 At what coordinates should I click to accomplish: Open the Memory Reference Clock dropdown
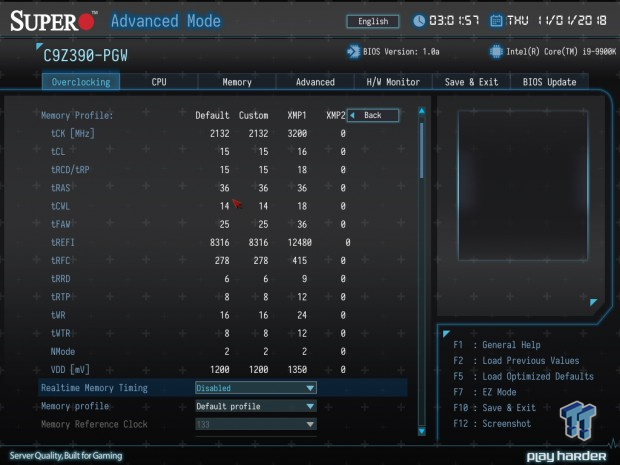coord(256,424)
